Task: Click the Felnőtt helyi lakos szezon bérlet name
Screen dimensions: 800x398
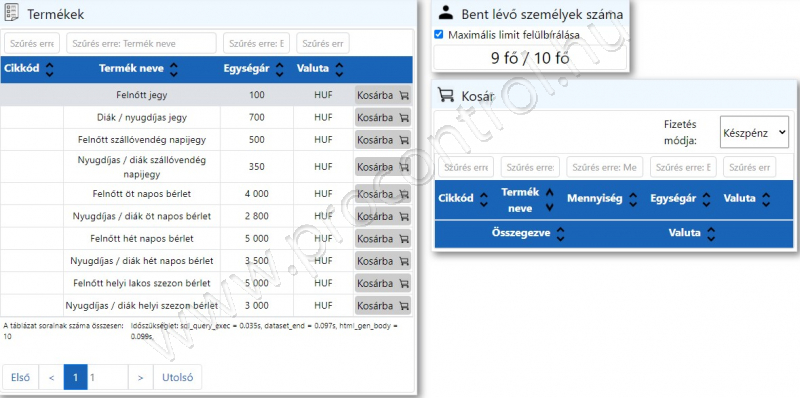Action: click(142, 283)
